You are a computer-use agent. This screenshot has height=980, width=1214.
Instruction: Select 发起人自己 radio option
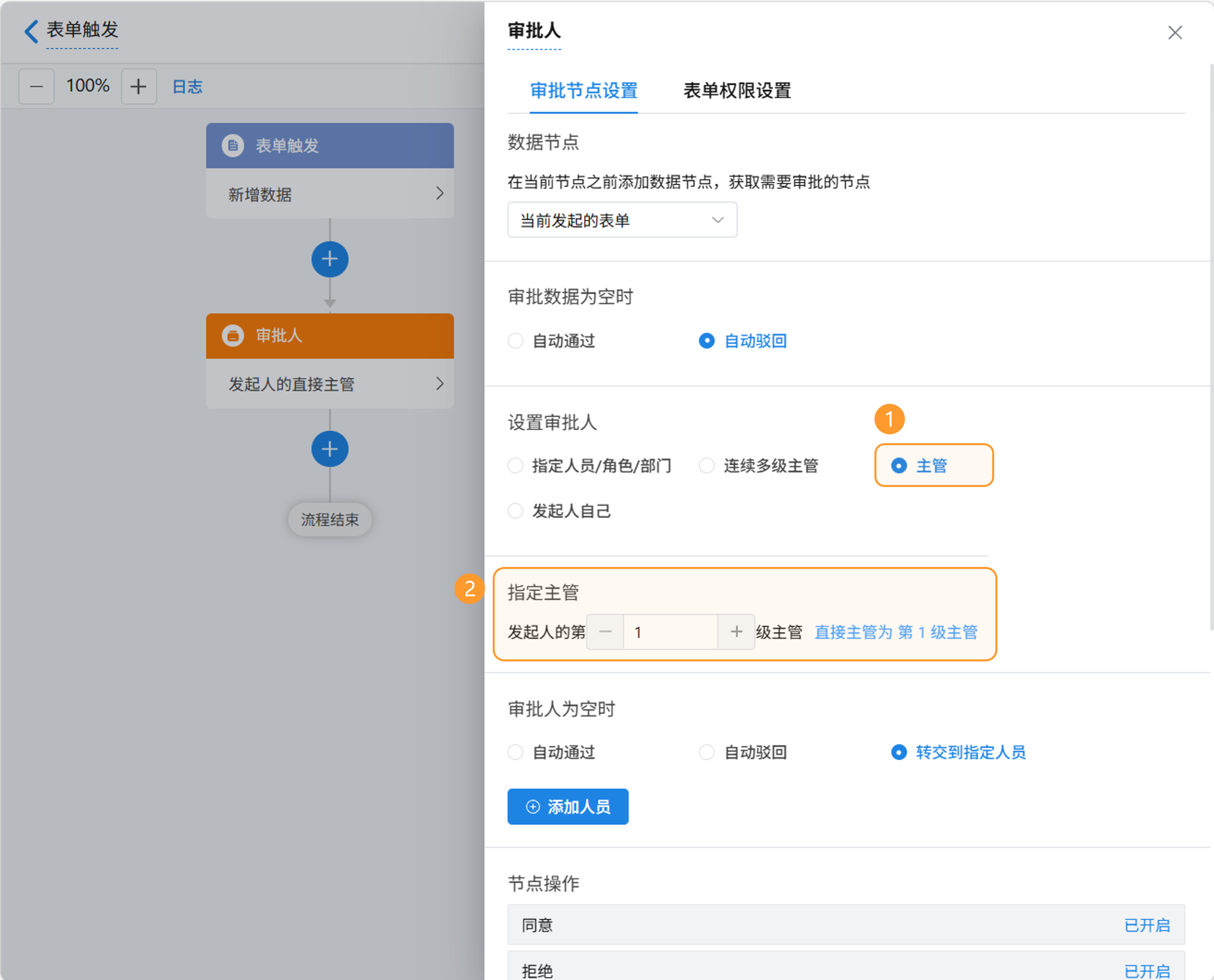tap(516, 511)
